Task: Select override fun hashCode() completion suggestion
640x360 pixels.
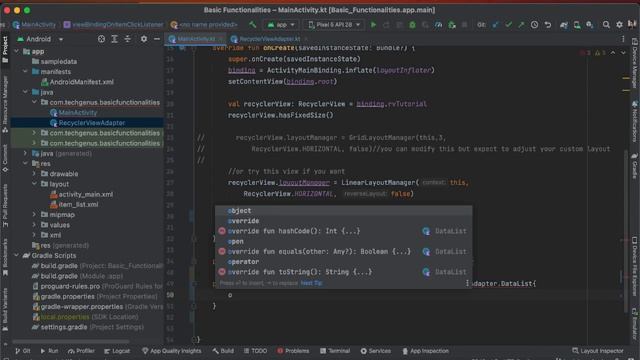Action: coord(344,231)
